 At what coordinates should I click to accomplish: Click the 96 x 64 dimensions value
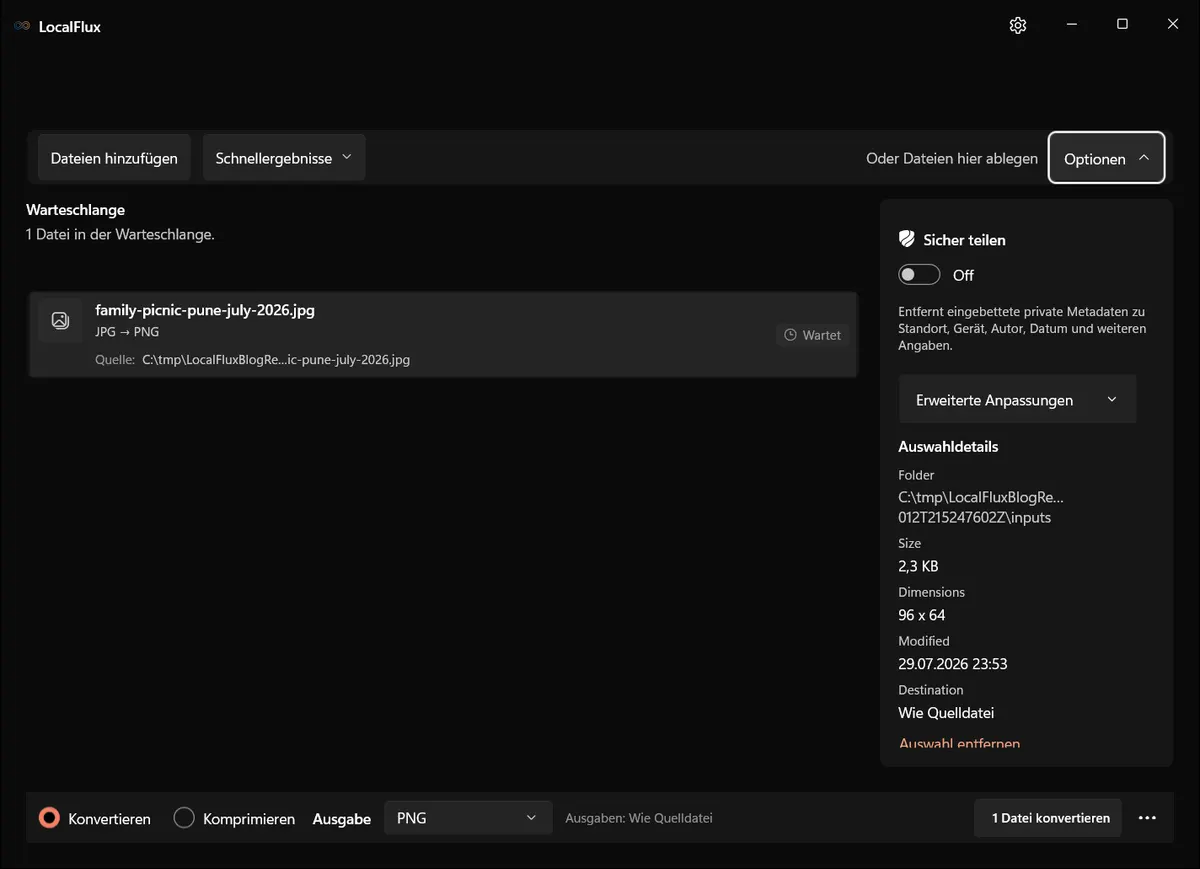click(x=921, y=615)
